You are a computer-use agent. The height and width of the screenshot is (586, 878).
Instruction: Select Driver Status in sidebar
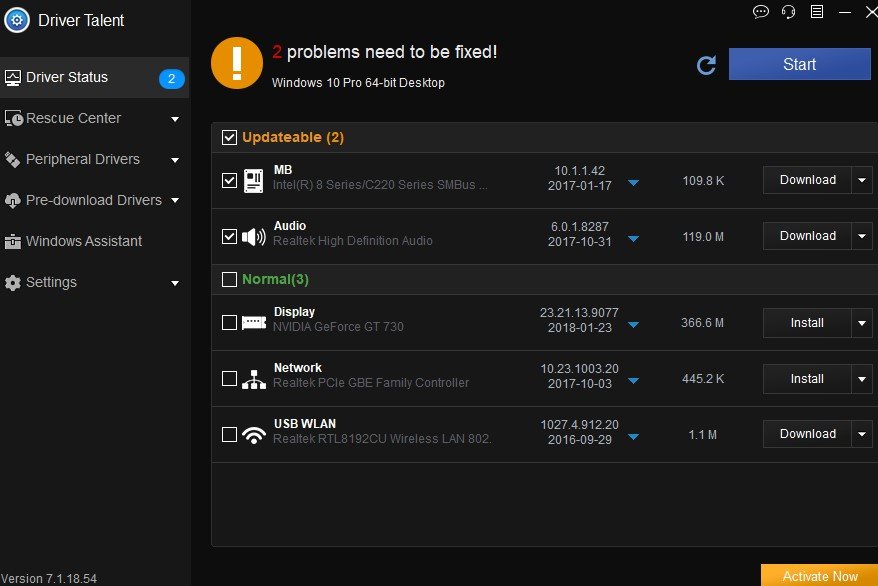click(x=94, y=78)
